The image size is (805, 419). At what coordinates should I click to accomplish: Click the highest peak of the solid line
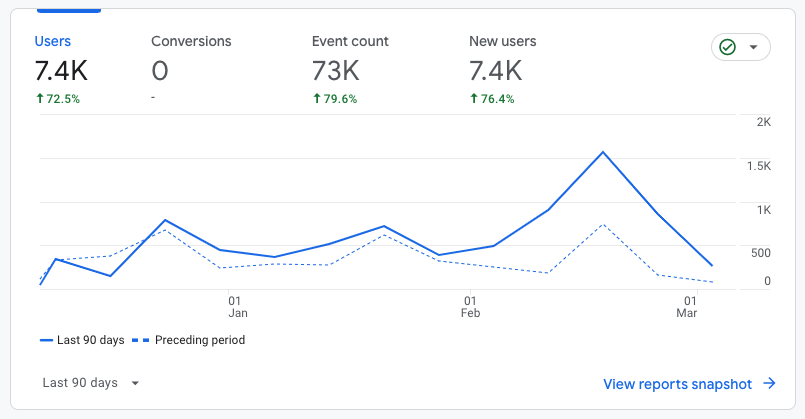(x=602, y=152)
